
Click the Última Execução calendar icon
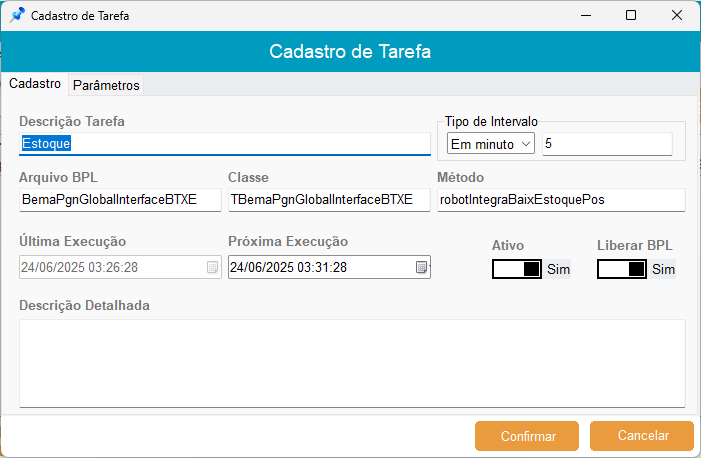[x=211, y=267]
